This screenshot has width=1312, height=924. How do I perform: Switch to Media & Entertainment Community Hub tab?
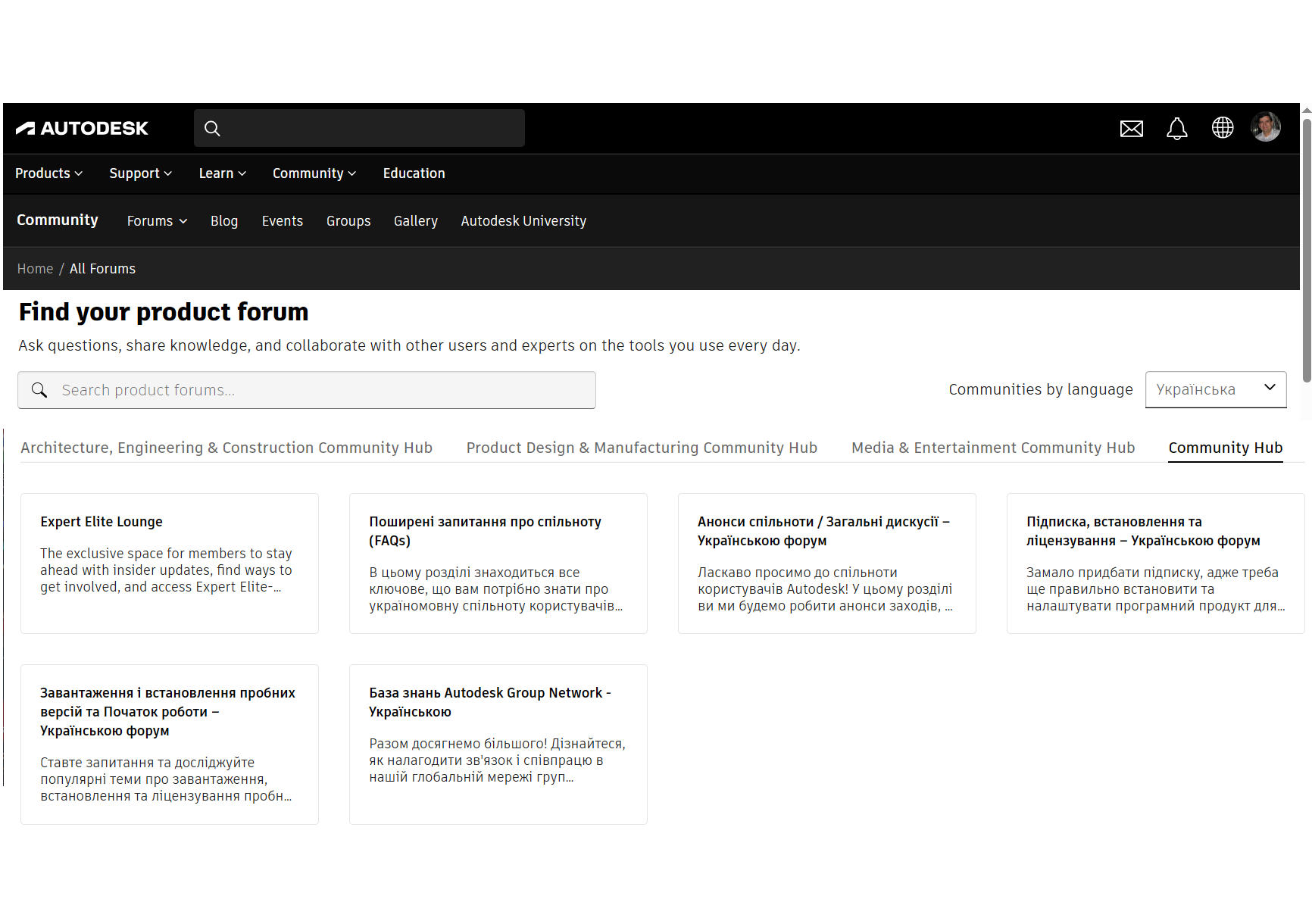click(x=992, y=448)
